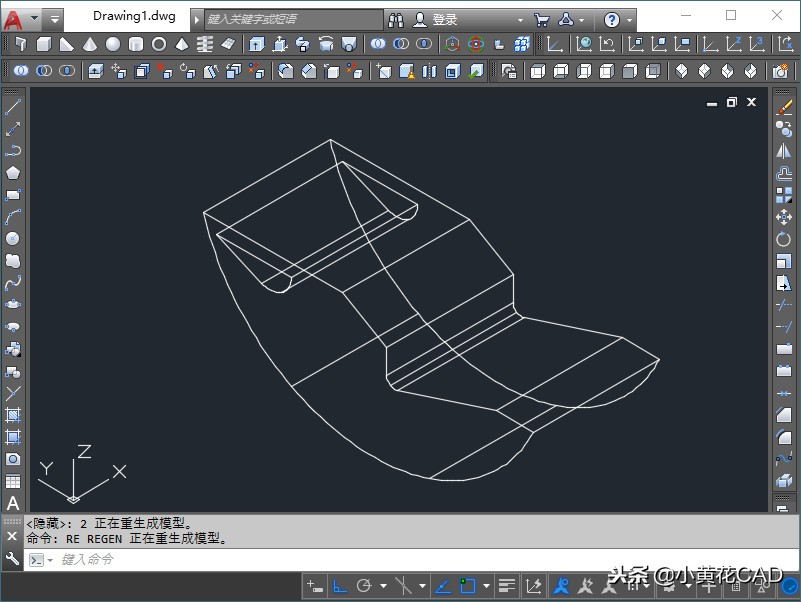Click the Multiline Text 'A' tool
Screen dimensions: 801x602
click(x=13, y=503)
